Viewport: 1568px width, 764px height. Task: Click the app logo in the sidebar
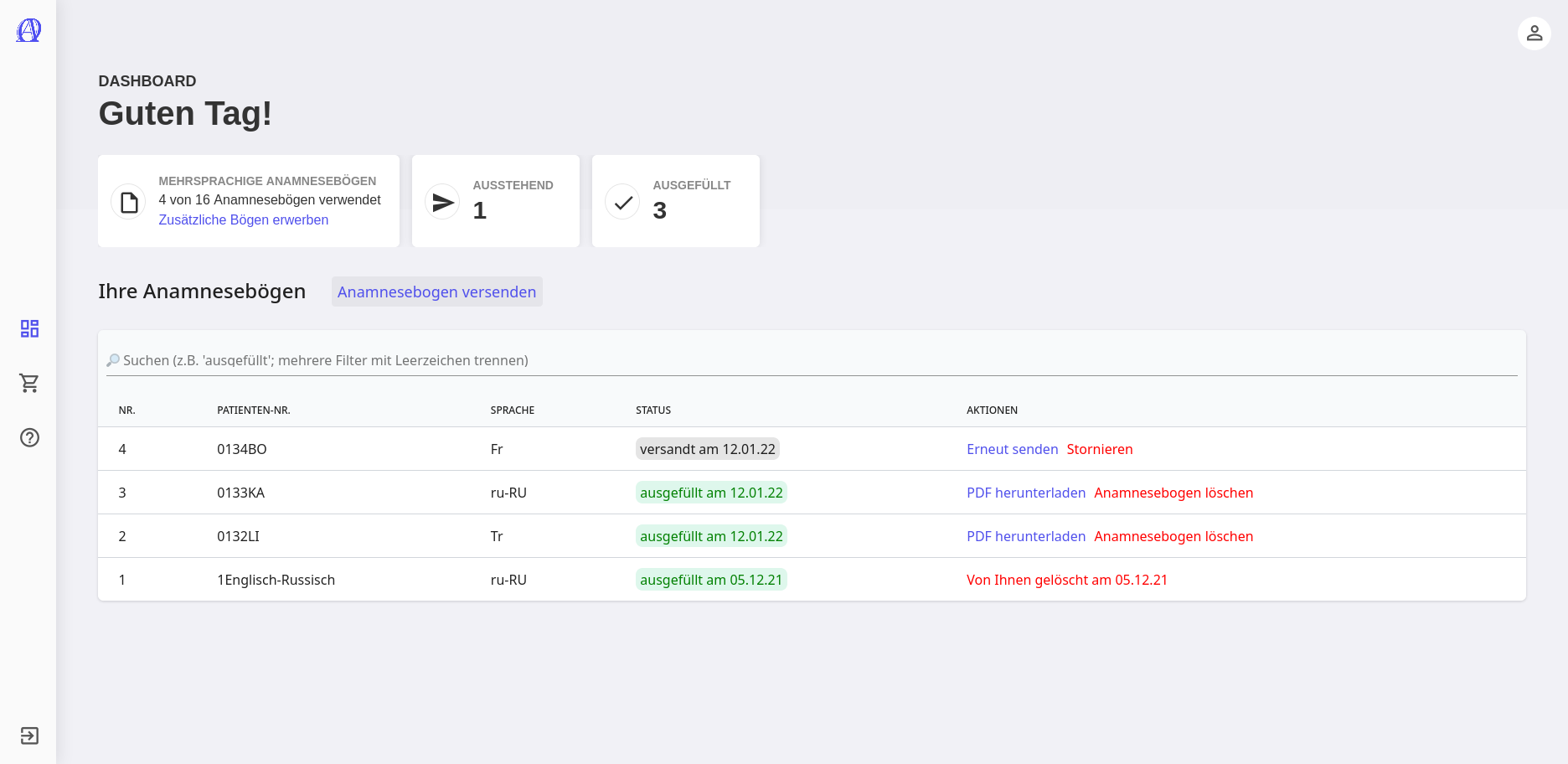tap(28, 31)
